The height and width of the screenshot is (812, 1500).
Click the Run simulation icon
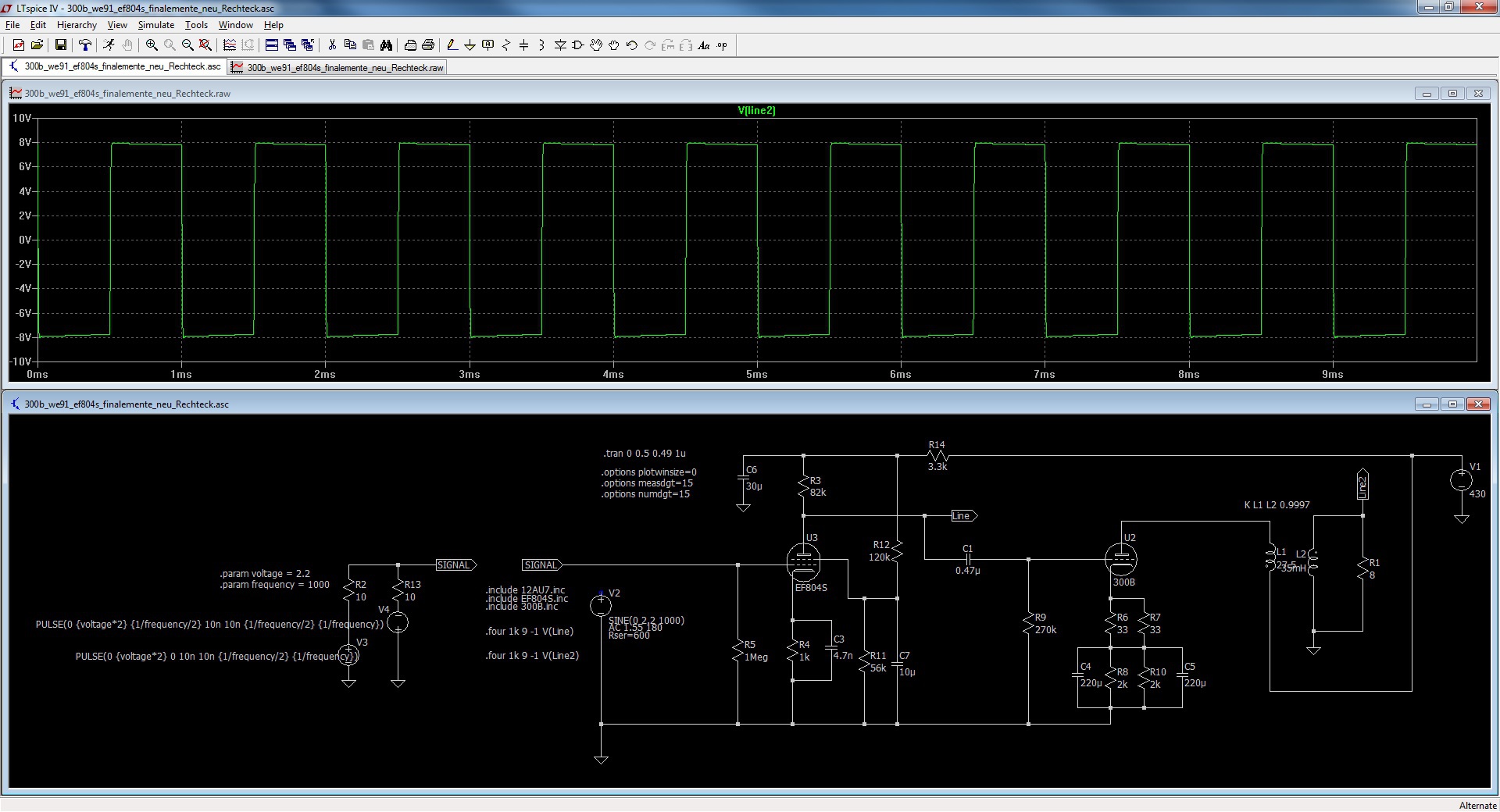coord(109,45)
